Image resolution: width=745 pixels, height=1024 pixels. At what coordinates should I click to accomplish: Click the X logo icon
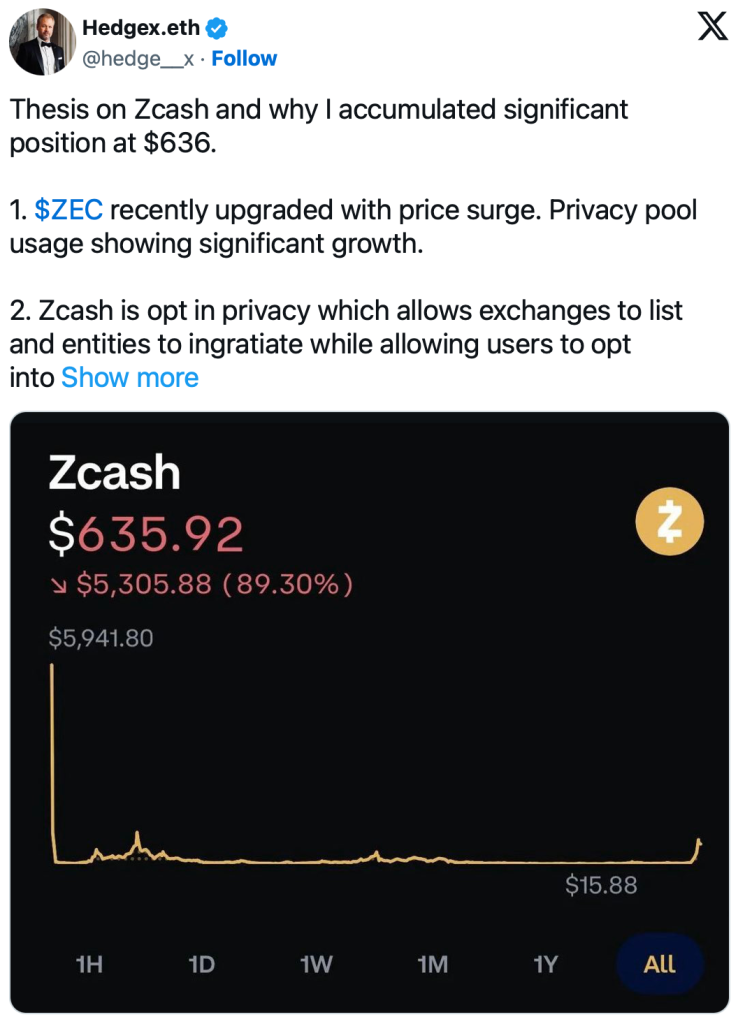711,27
